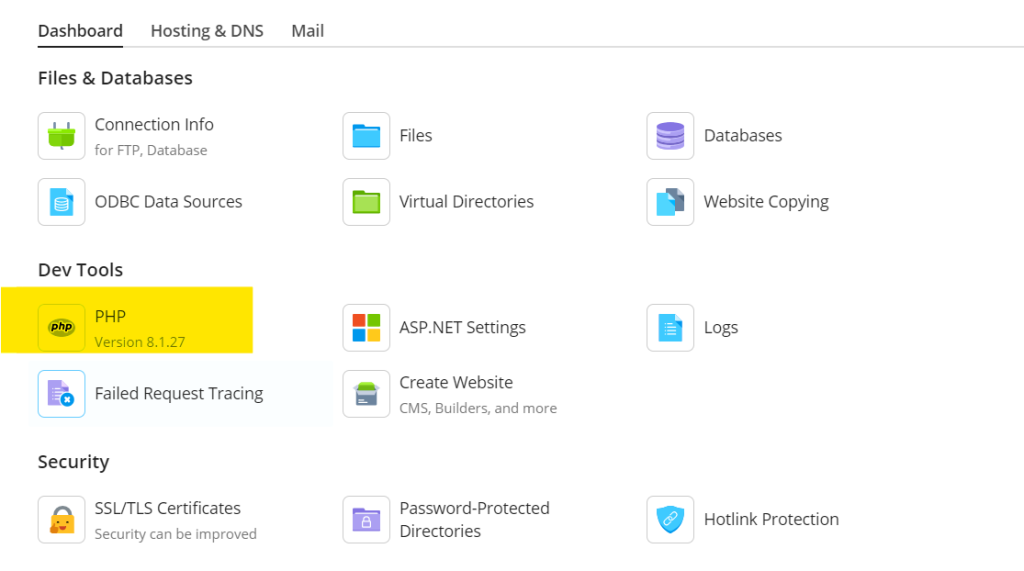Click the Virtual Directories green folder icon

(366, 202)
